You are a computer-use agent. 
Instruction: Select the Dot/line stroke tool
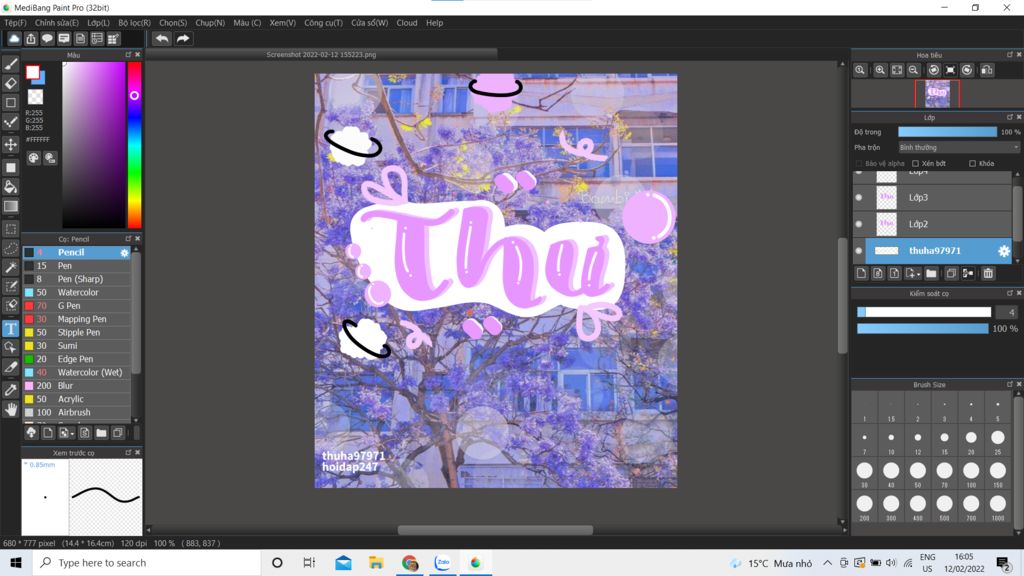point(10,122)
